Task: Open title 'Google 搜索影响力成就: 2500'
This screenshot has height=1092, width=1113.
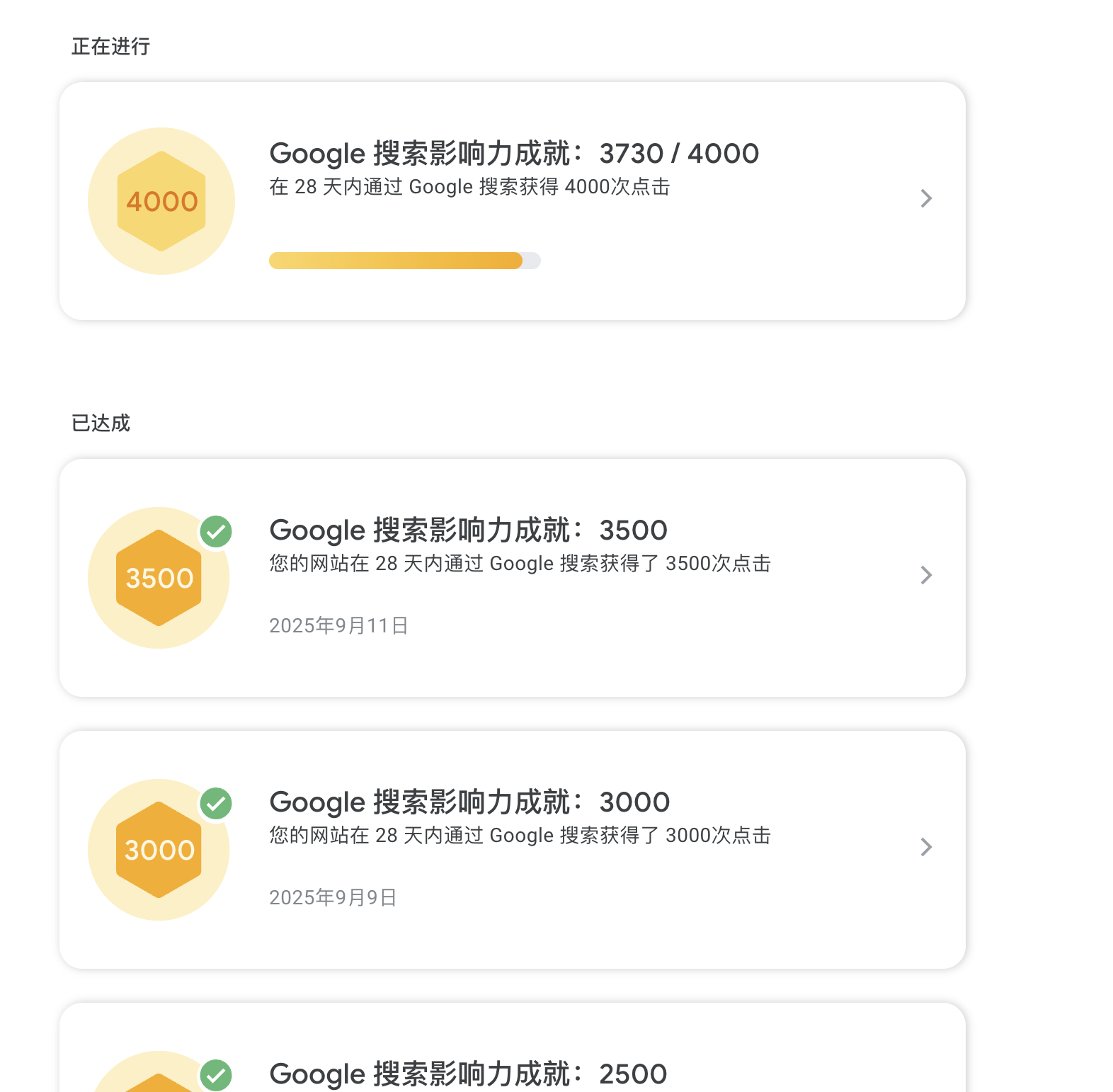Action: [x=468, y=1074]
